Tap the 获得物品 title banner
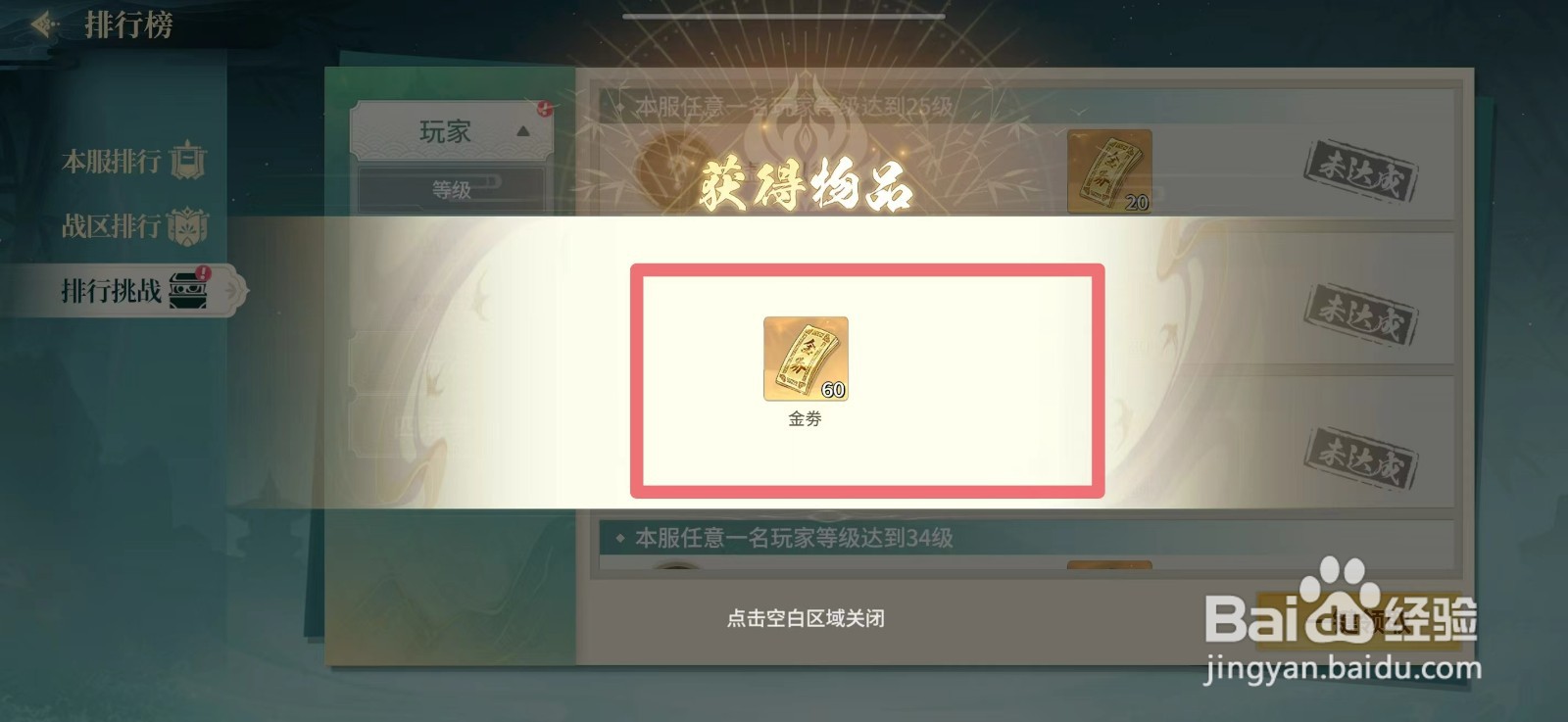The width and height of the screenshot is (1568, 722). pyautogui.click(x=806, y=187)
